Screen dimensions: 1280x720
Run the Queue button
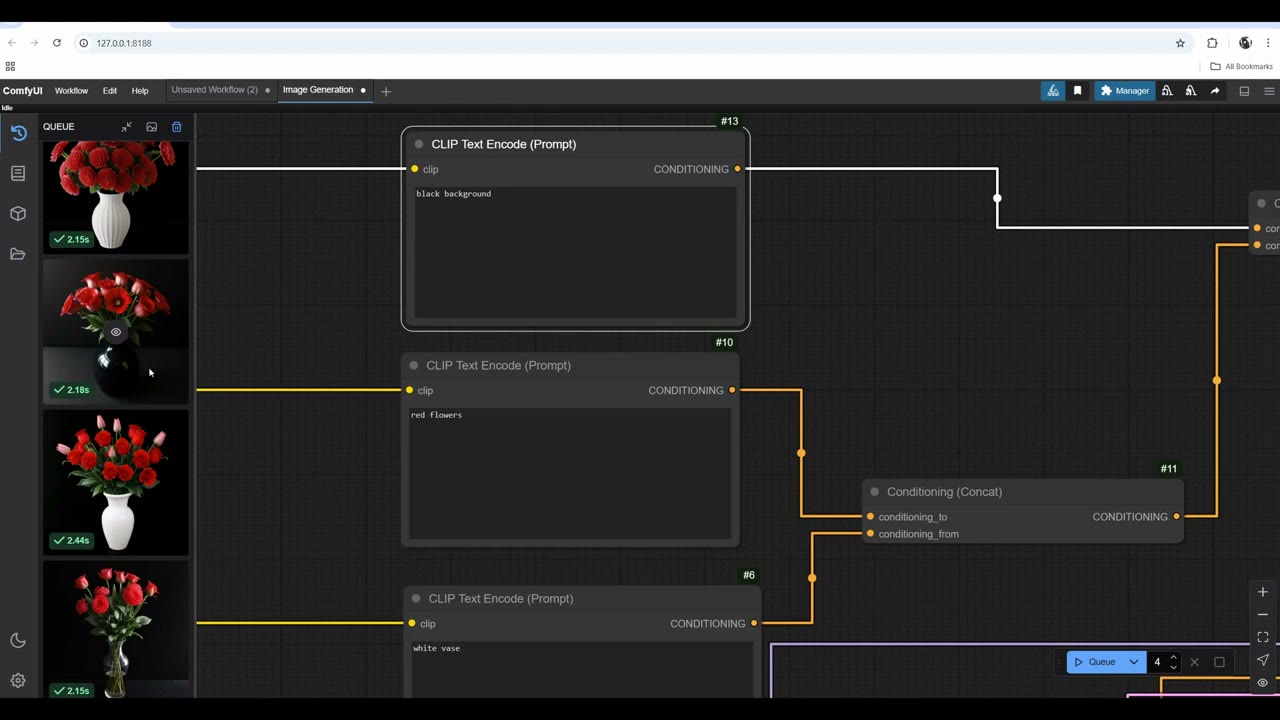pos(1095,662)
